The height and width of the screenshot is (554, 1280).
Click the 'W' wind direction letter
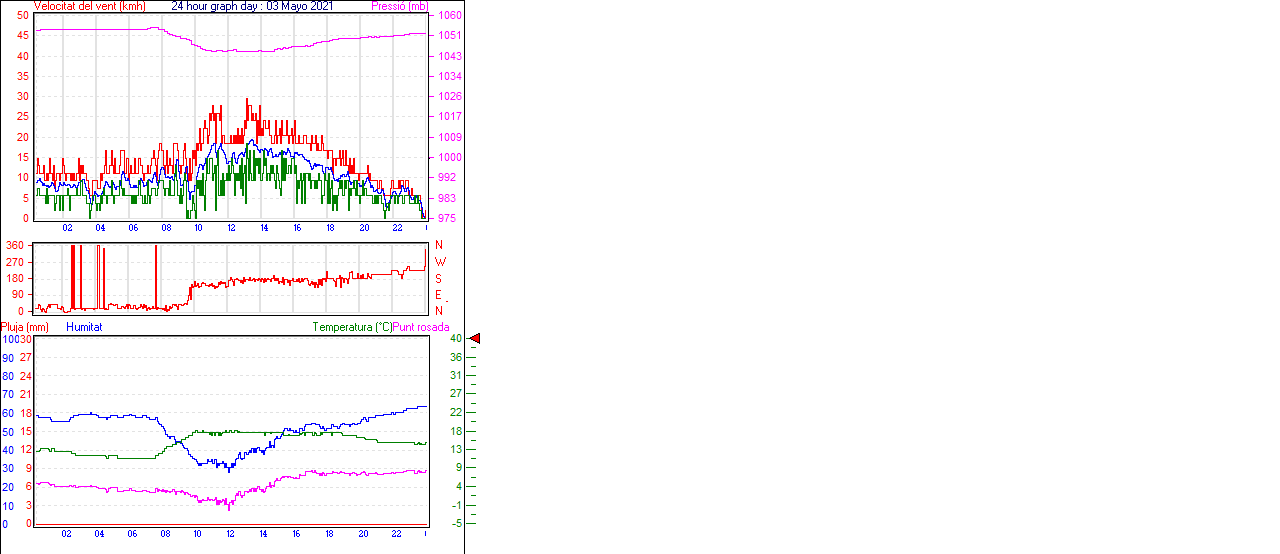(439, 262)
